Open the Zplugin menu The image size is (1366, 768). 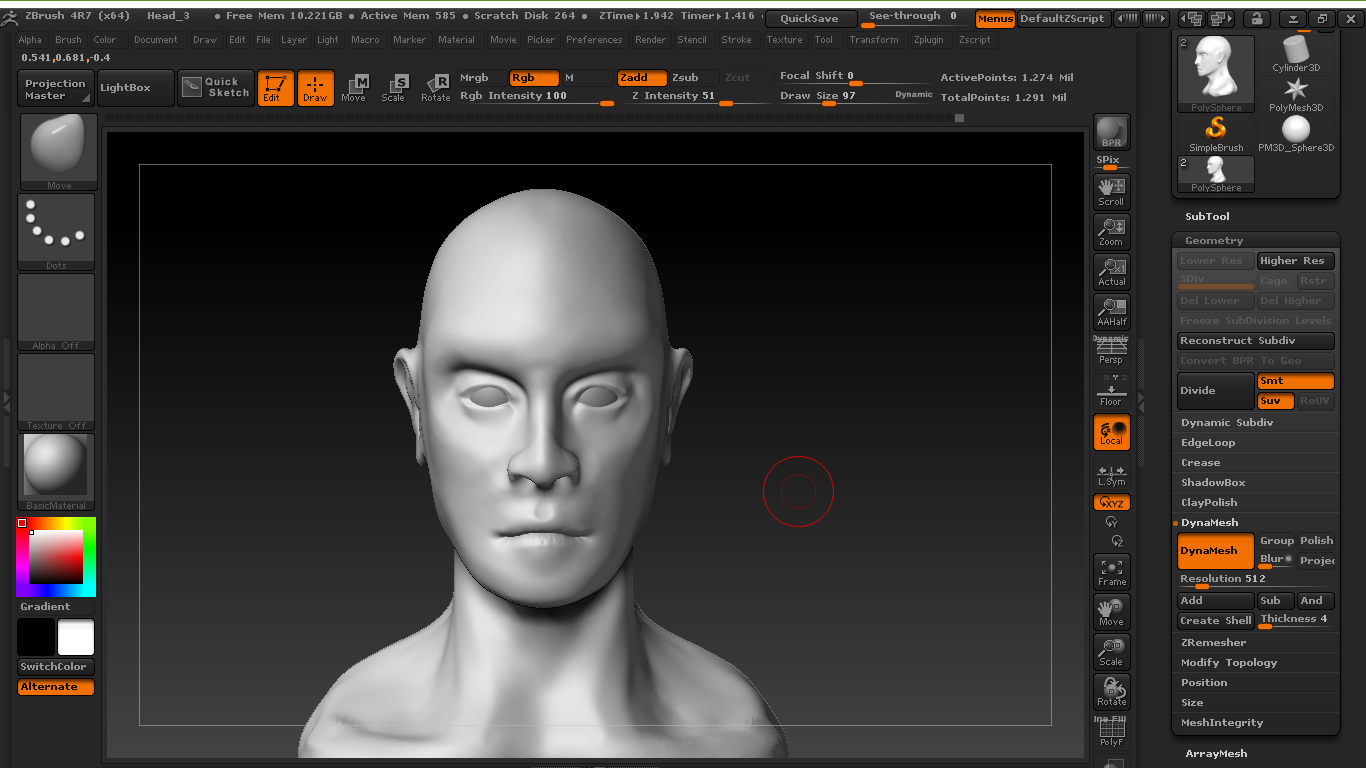pyautogui.click(x=928, y=40)
